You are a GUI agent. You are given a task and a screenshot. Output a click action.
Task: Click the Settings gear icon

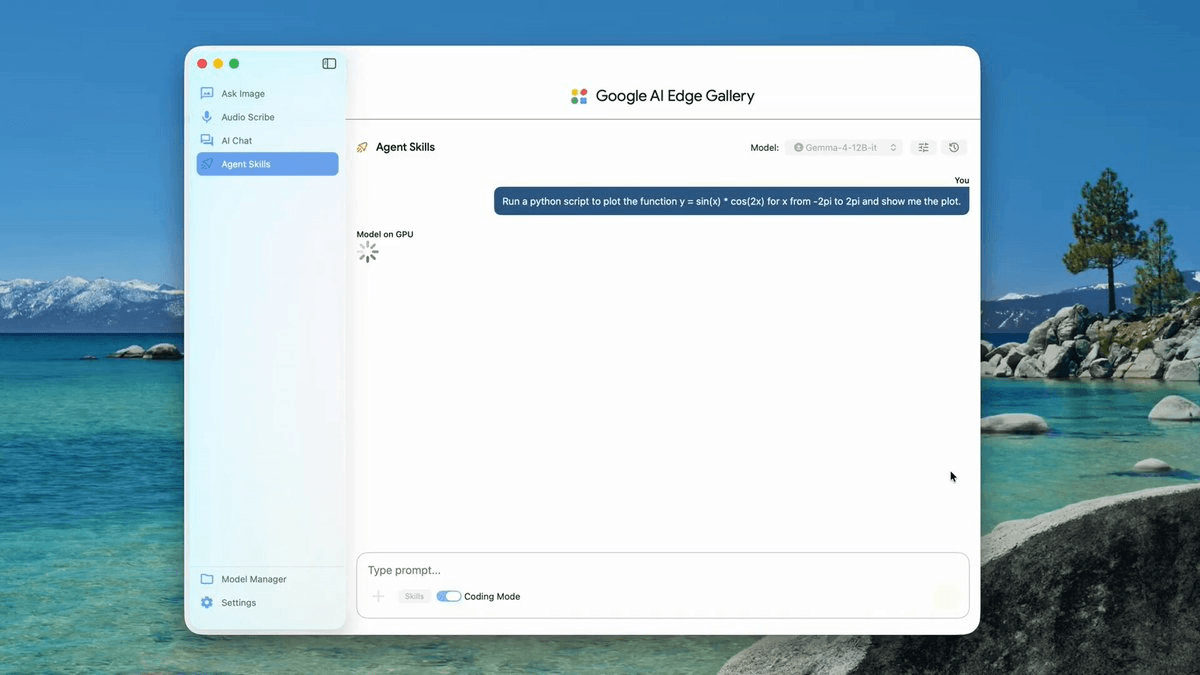click(x=207, y=603)
